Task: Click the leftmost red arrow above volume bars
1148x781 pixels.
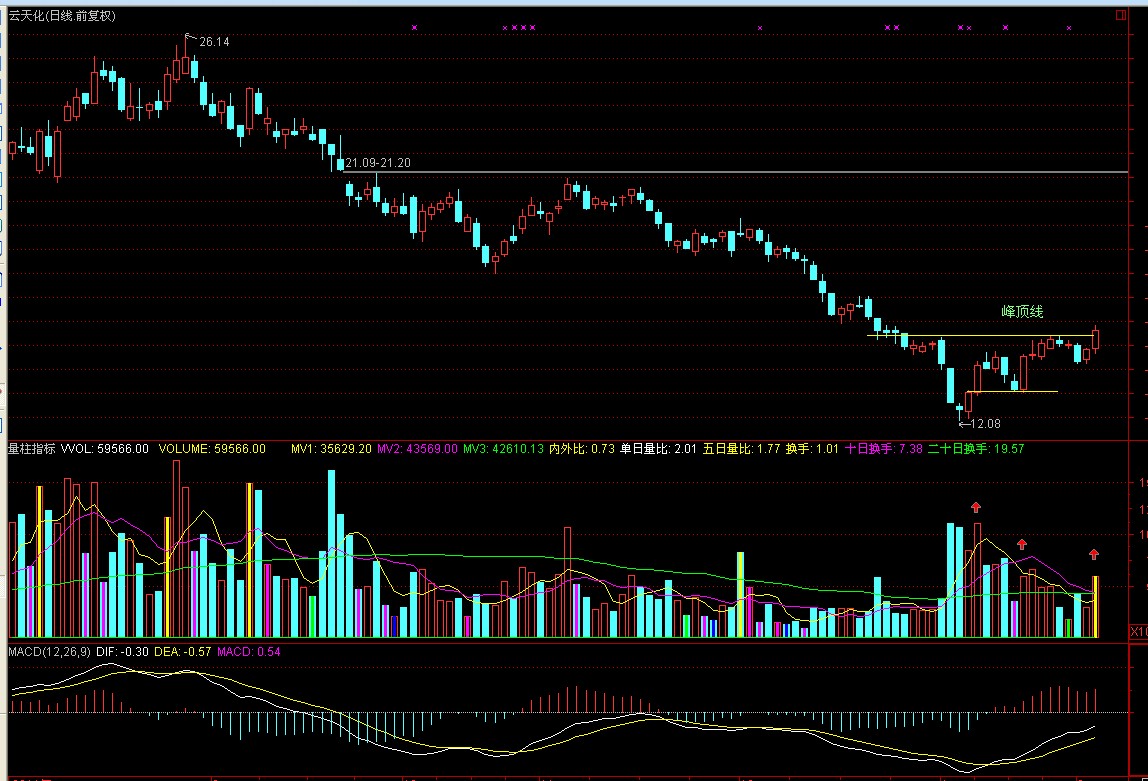Action: pyautogui.click(x=976, y=507)
